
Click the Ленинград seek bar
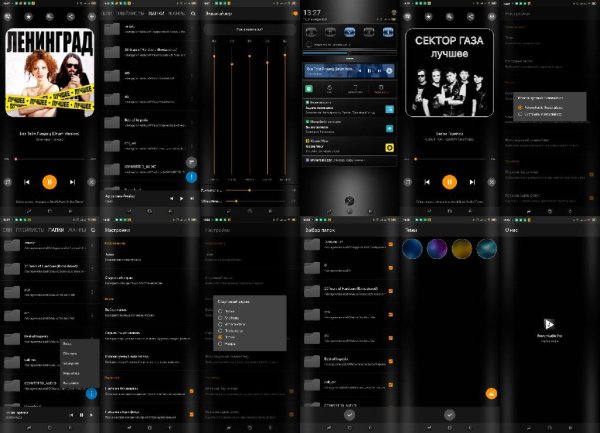[50, 158]
